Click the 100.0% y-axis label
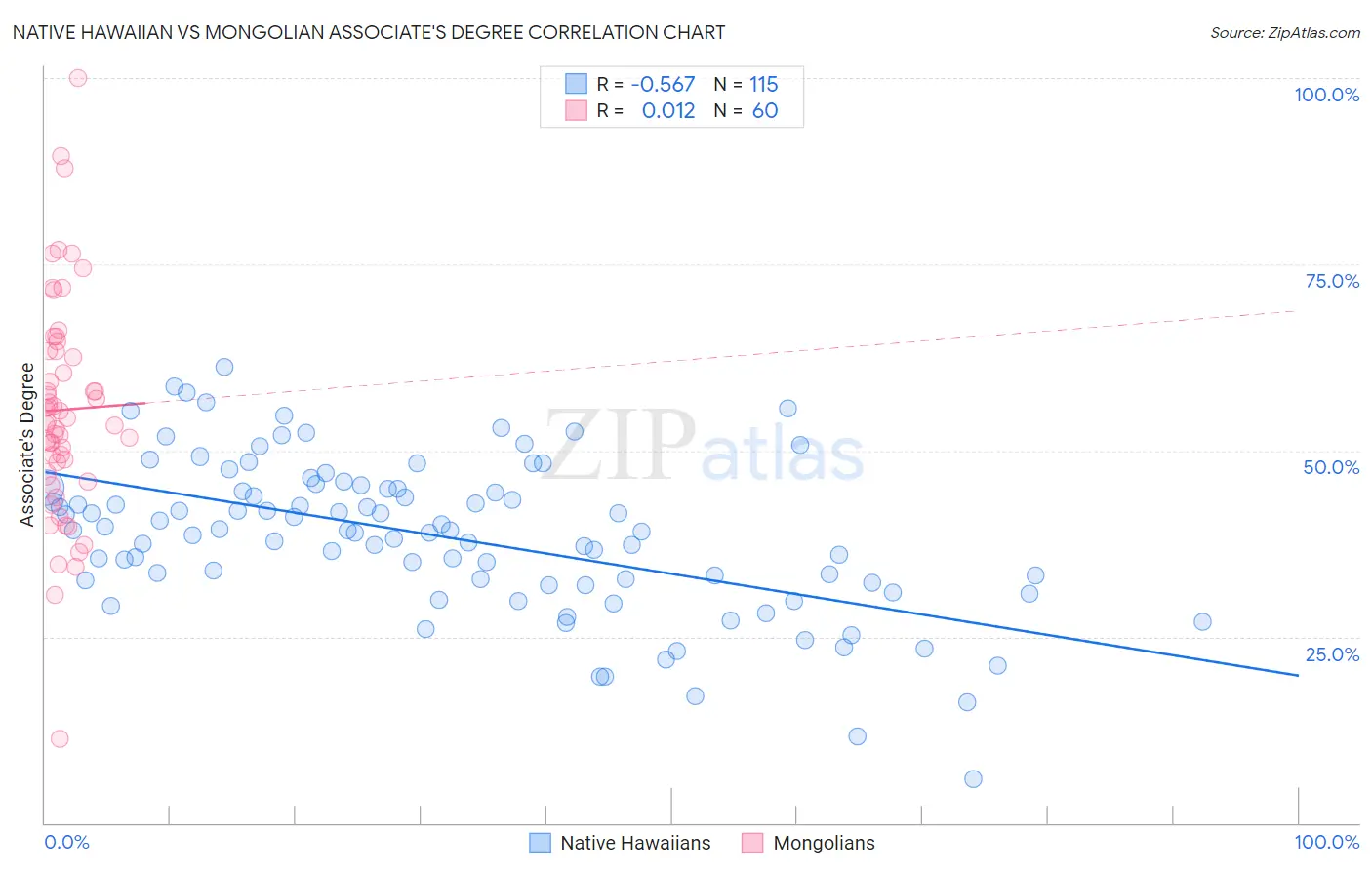 pyautogui.click(x=1327, y=95)
